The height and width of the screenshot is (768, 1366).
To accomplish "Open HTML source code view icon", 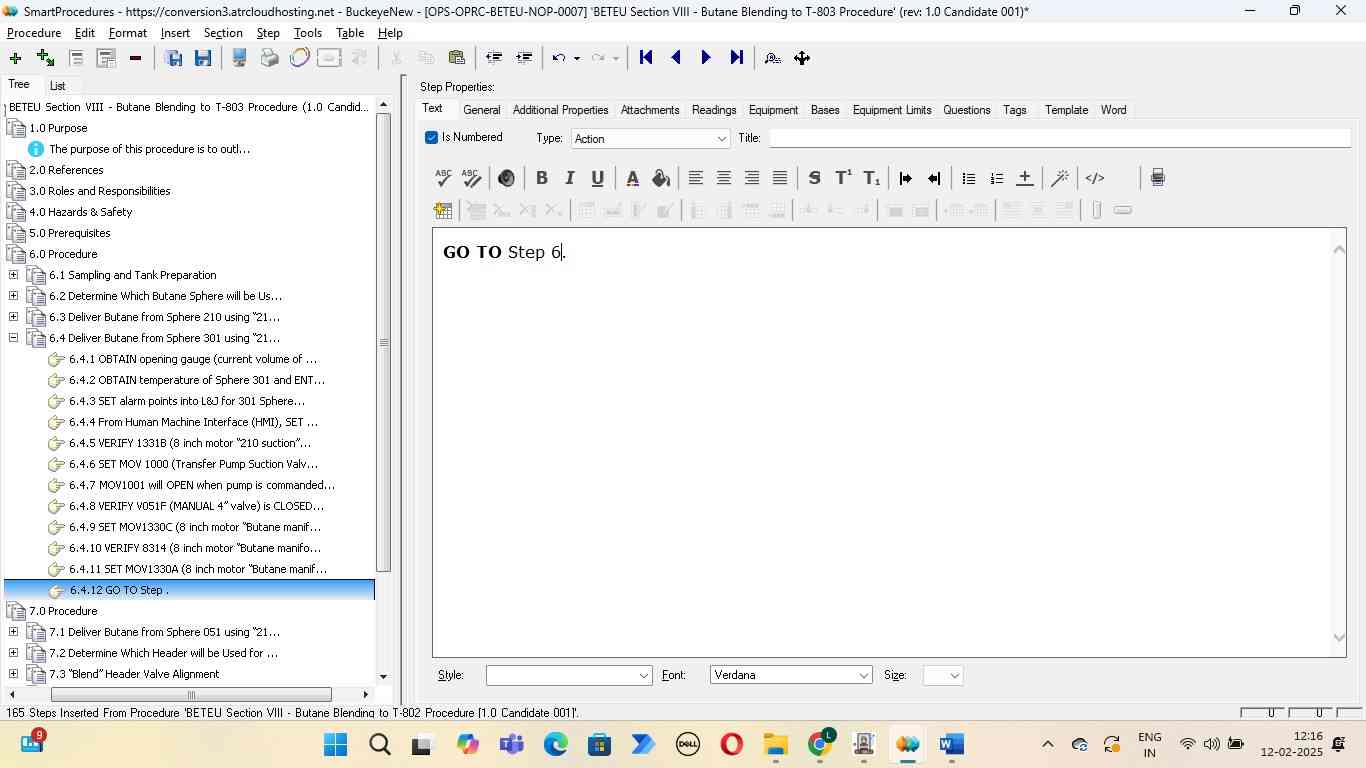I will 1095,178.
